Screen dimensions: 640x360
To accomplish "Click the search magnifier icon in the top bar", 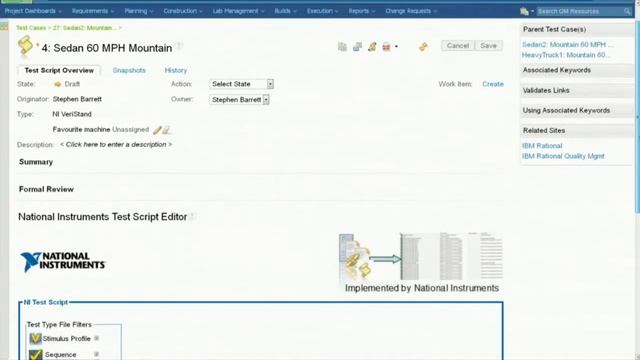I will click(627, 11).
